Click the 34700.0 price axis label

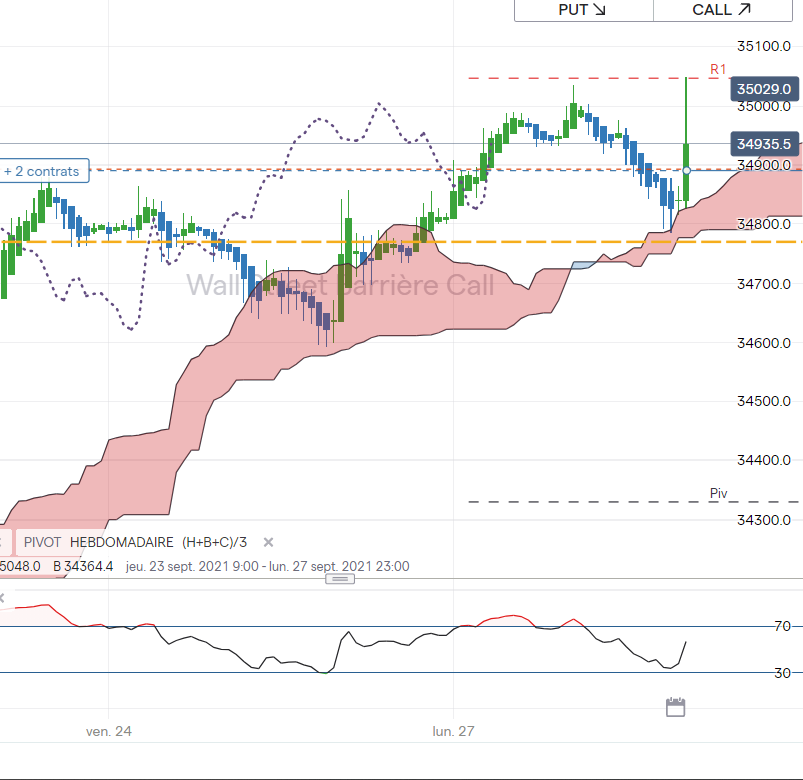click(x=764, y=284)
